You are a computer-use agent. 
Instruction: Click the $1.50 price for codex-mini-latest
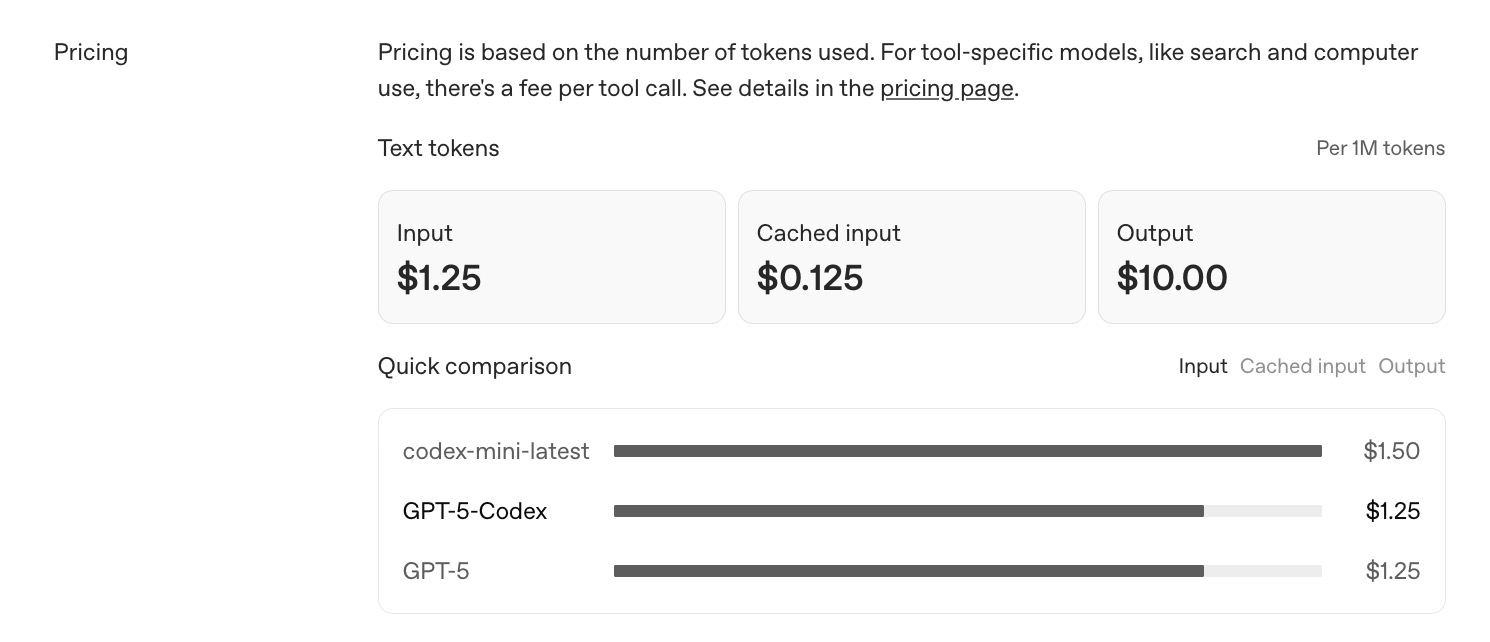1391,451
